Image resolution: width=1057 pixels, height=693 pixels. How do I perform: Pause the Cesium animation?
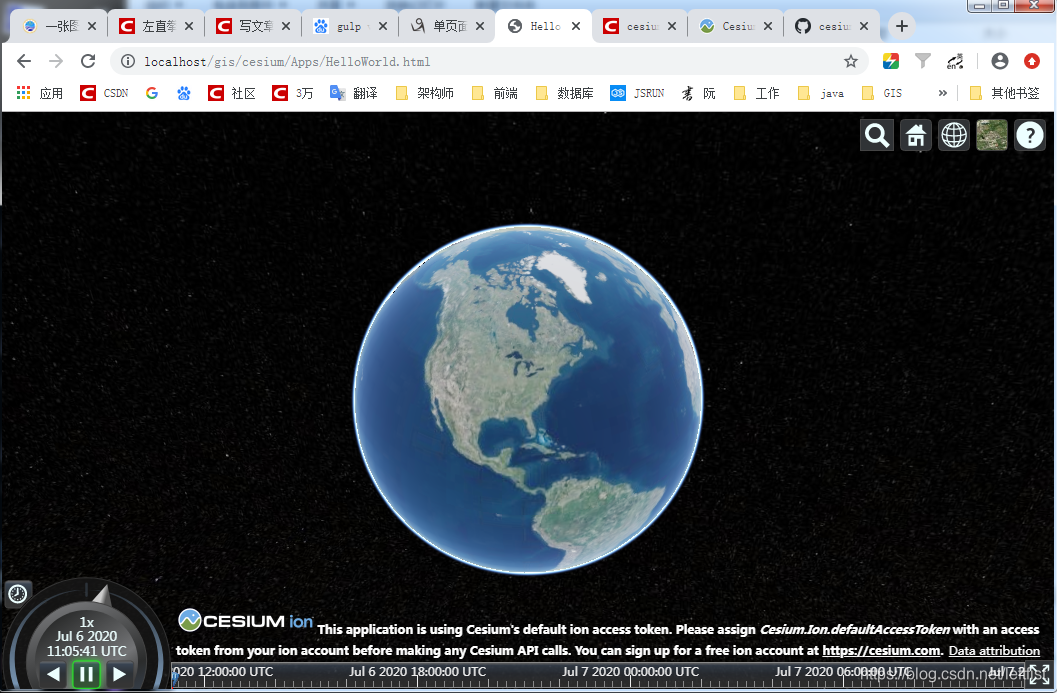pyautogui.click(x=86, y=674)
